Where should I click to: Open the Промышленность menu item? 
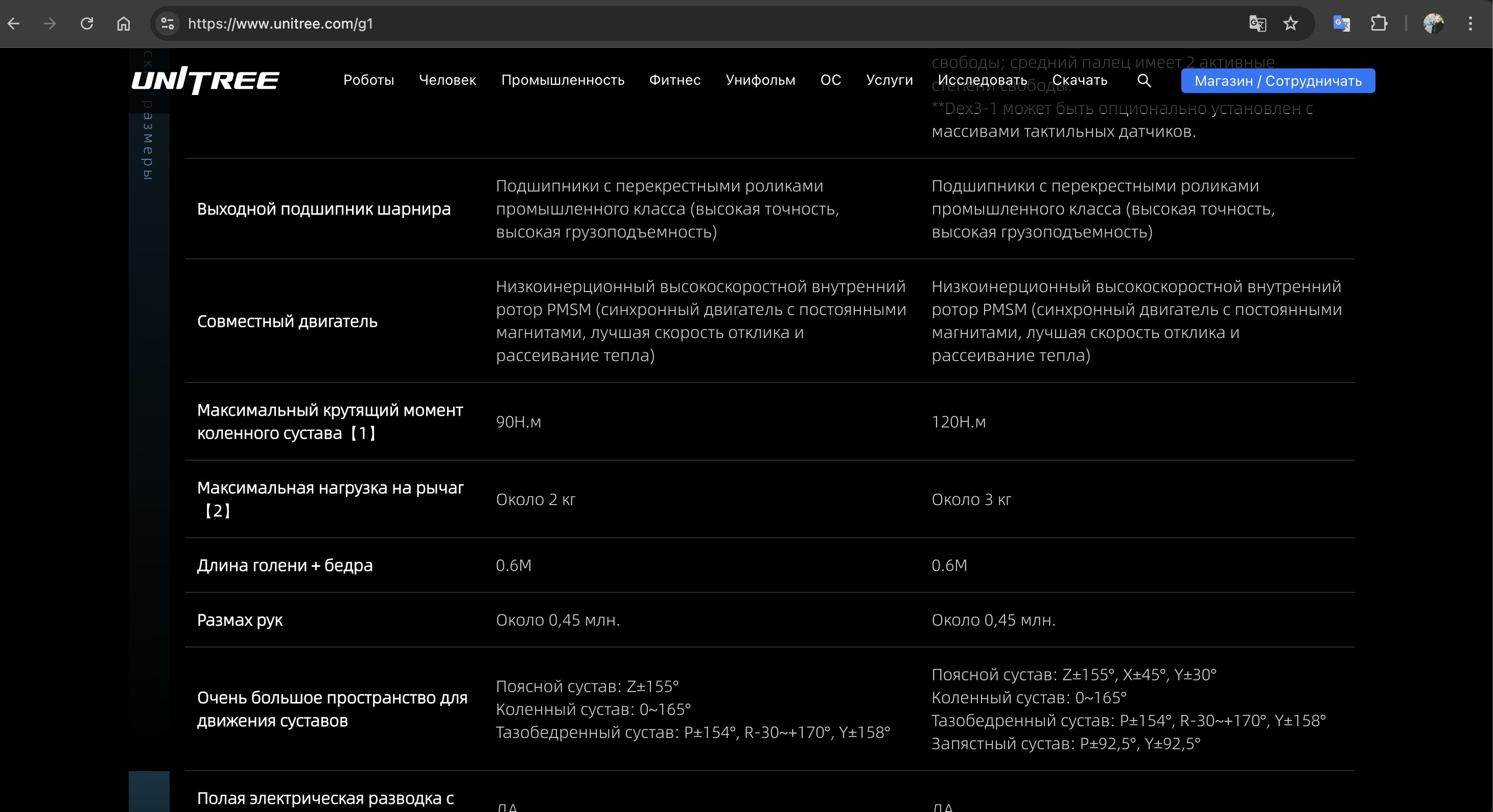[563, 80]
